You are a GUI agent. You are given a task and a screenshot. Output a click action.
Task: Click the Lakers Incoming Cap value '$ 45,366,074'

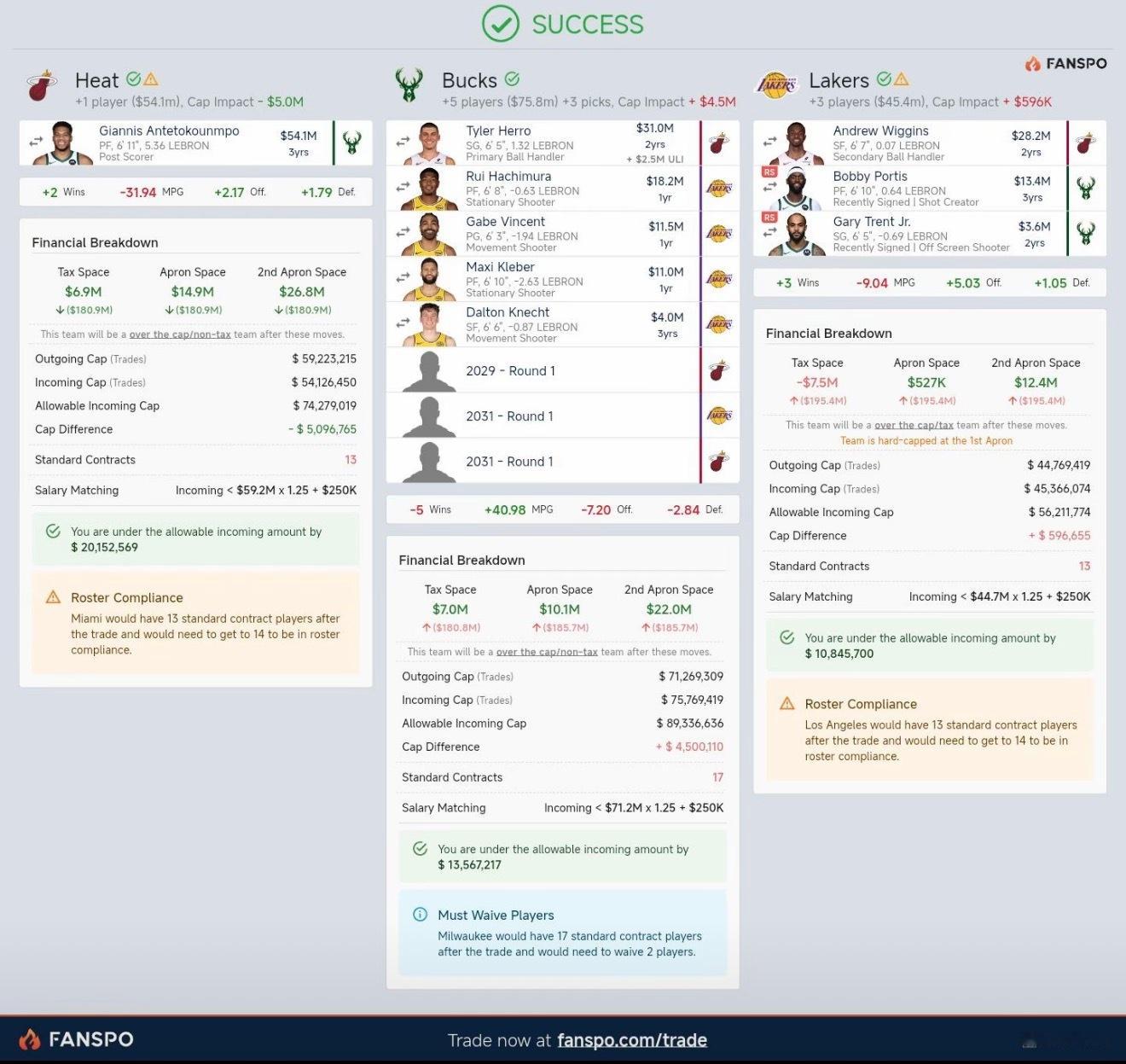(x=1057, y=488)
